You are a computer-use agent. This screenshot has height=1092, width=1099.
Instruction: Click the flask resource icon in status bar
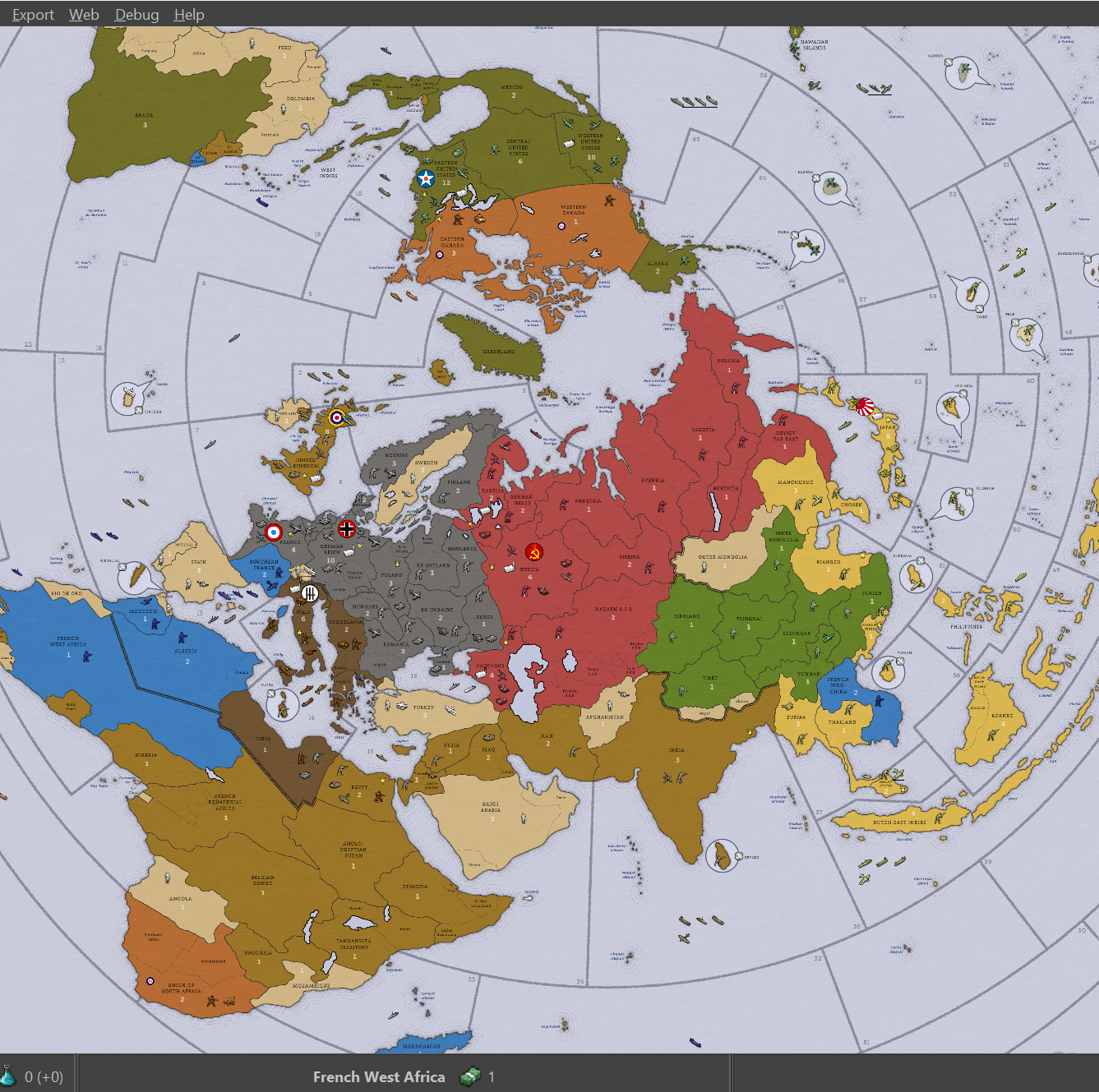pyautogui.click(x=8, y=1076)
